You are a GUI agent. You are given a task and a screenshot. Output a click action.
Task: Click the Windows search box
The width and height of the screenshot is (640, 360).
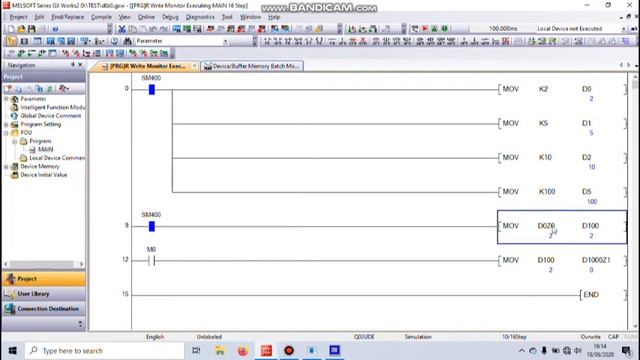tap(104, 351)
